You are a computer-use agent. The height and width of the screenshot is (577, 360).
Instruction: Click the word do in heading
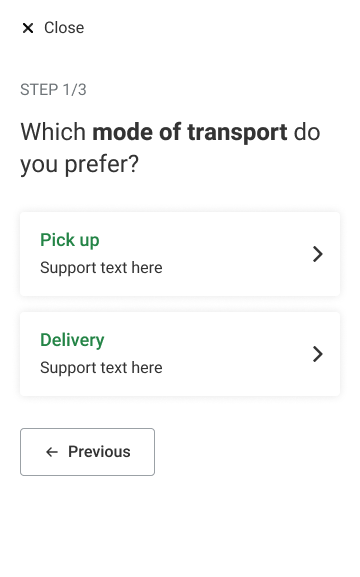pyautogui.click(x=307, y=132)
